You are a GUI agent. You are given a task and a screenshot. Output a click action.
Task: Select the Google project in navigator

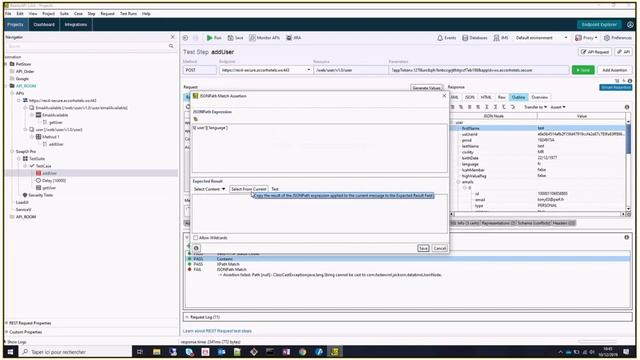point(22,79)
